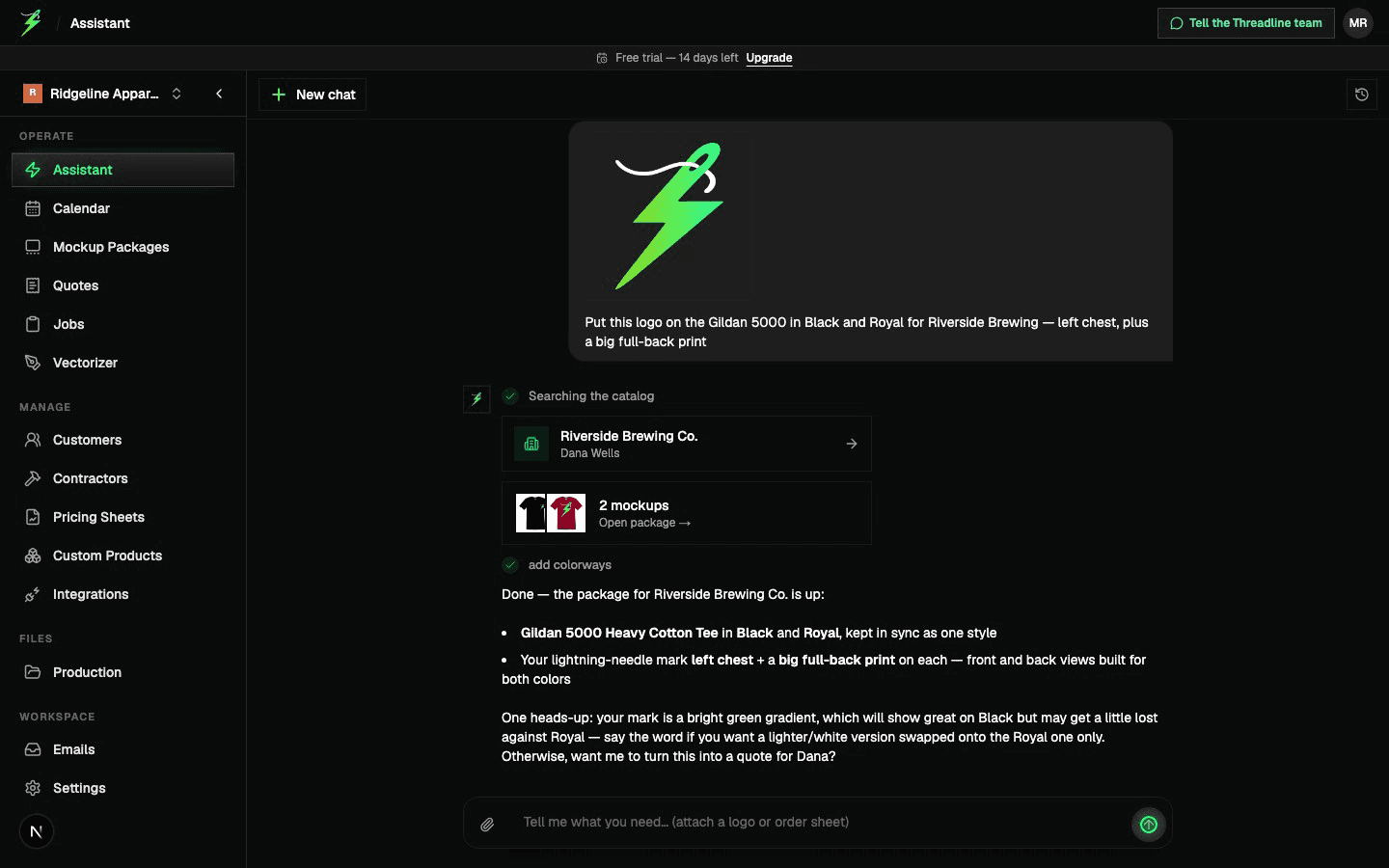
Task: Open the 2 mockups package thumbnail
Action: point(551,513)
